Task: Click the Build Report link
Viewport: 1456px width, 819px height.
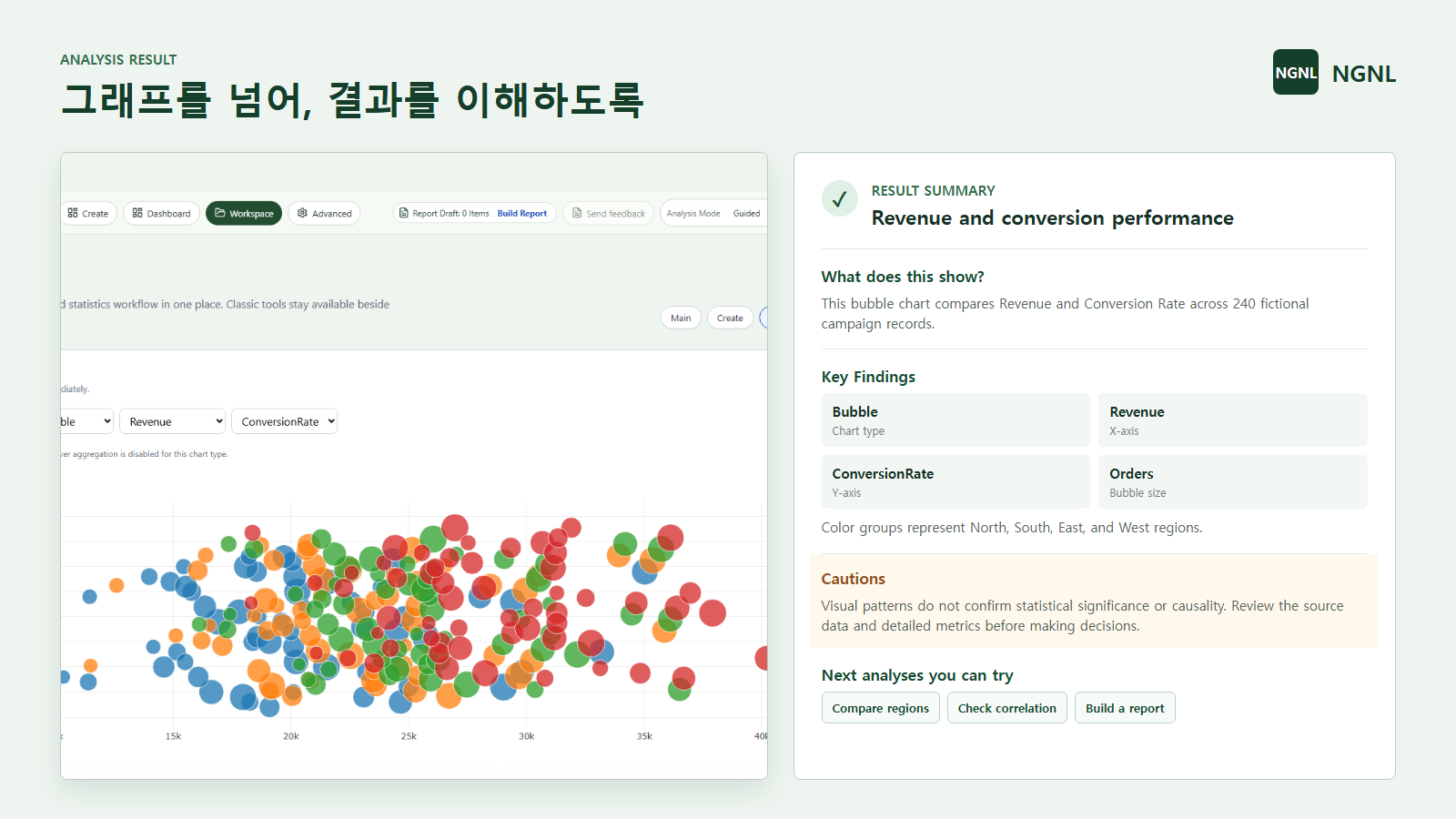Action: (x=522, y=213)
